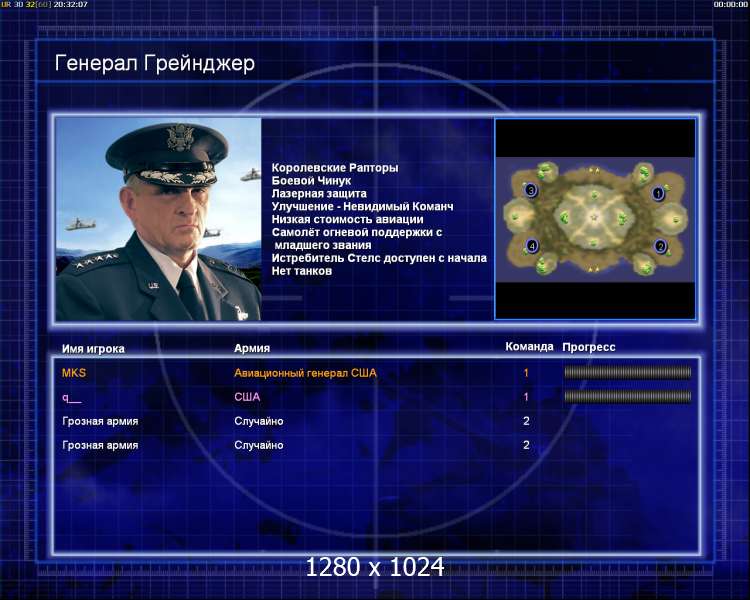This screenshot has width=750, height=600.
Task: Click MKS loading progress bar
Action: (x=628, y=372)
